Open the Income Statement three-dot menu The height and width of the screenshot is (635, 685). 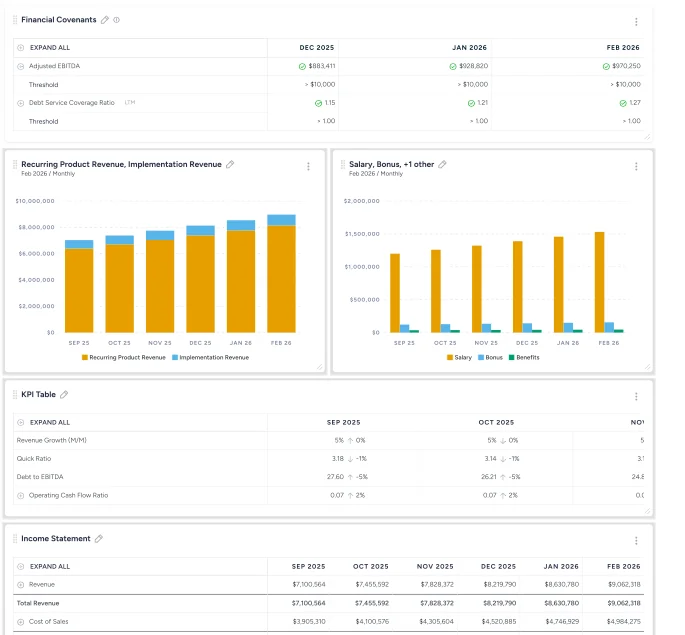coord(636,541)
